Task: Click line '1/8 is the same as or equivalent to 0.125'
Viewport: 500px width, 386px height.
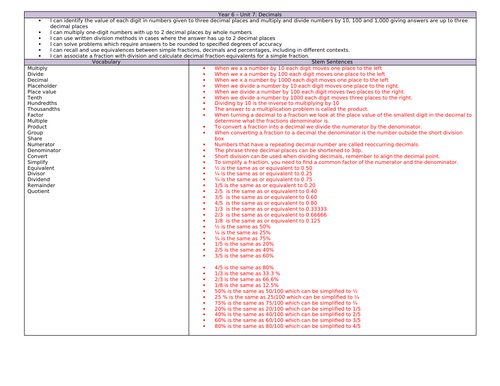Action: 267,221
